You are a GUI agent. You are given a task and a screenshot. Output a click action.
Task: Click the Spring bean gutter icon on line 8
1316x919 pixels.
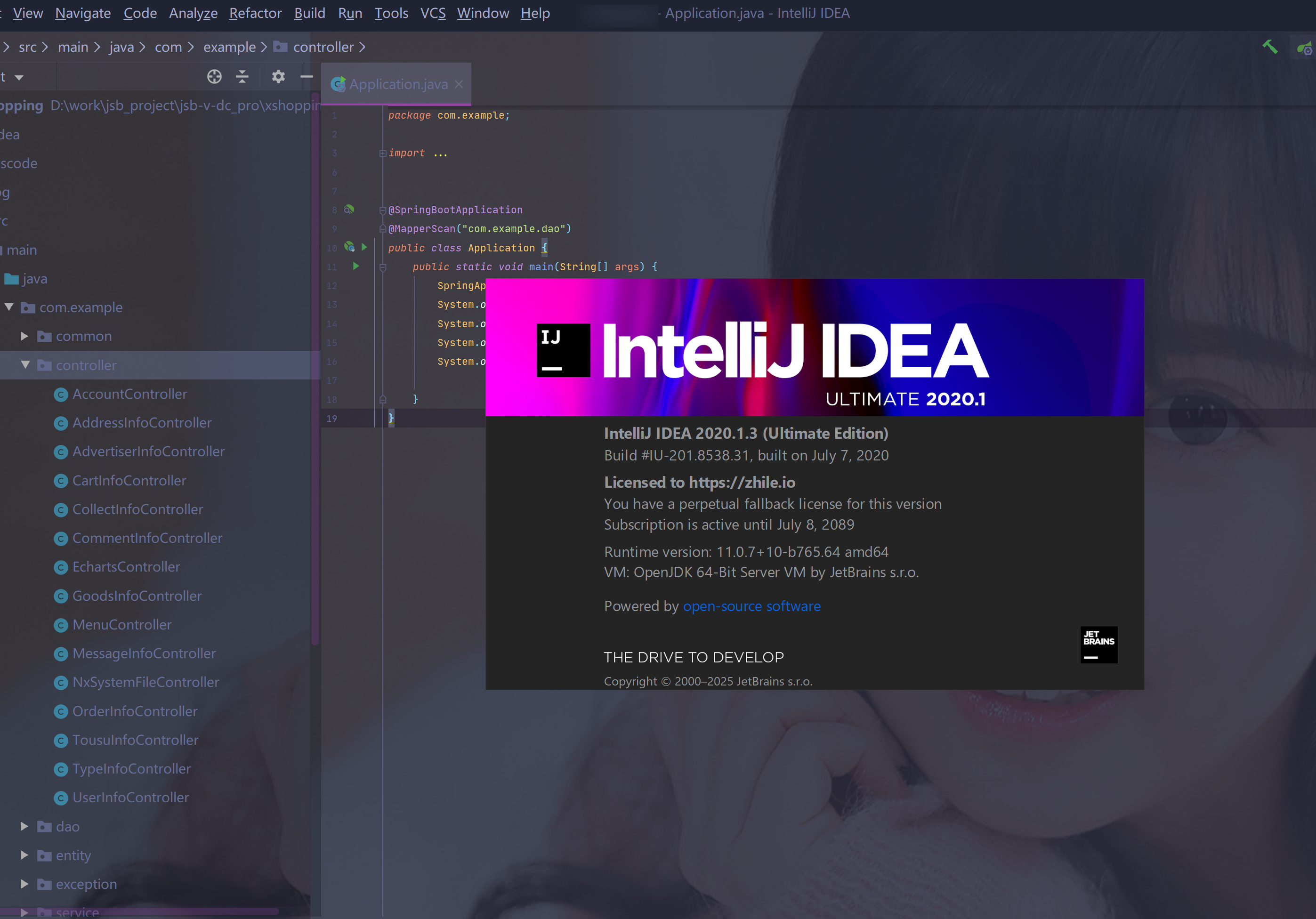coord(348,210)
